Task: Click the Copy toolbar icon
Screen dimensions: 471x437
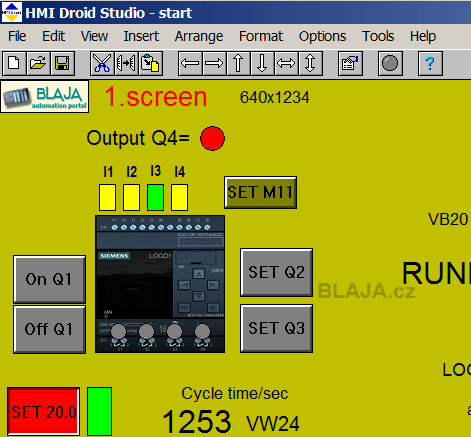Action: point(126,63)
